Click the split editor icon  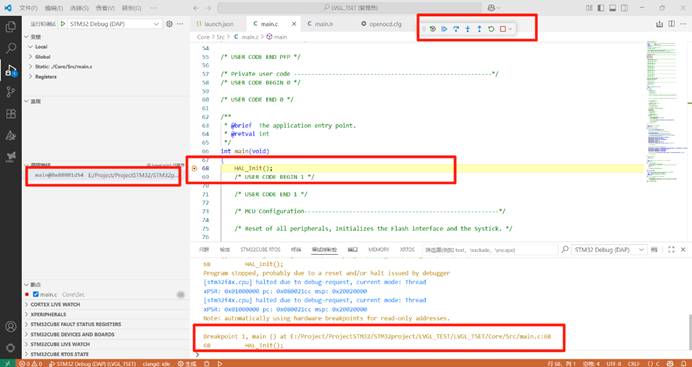point(671,24)
